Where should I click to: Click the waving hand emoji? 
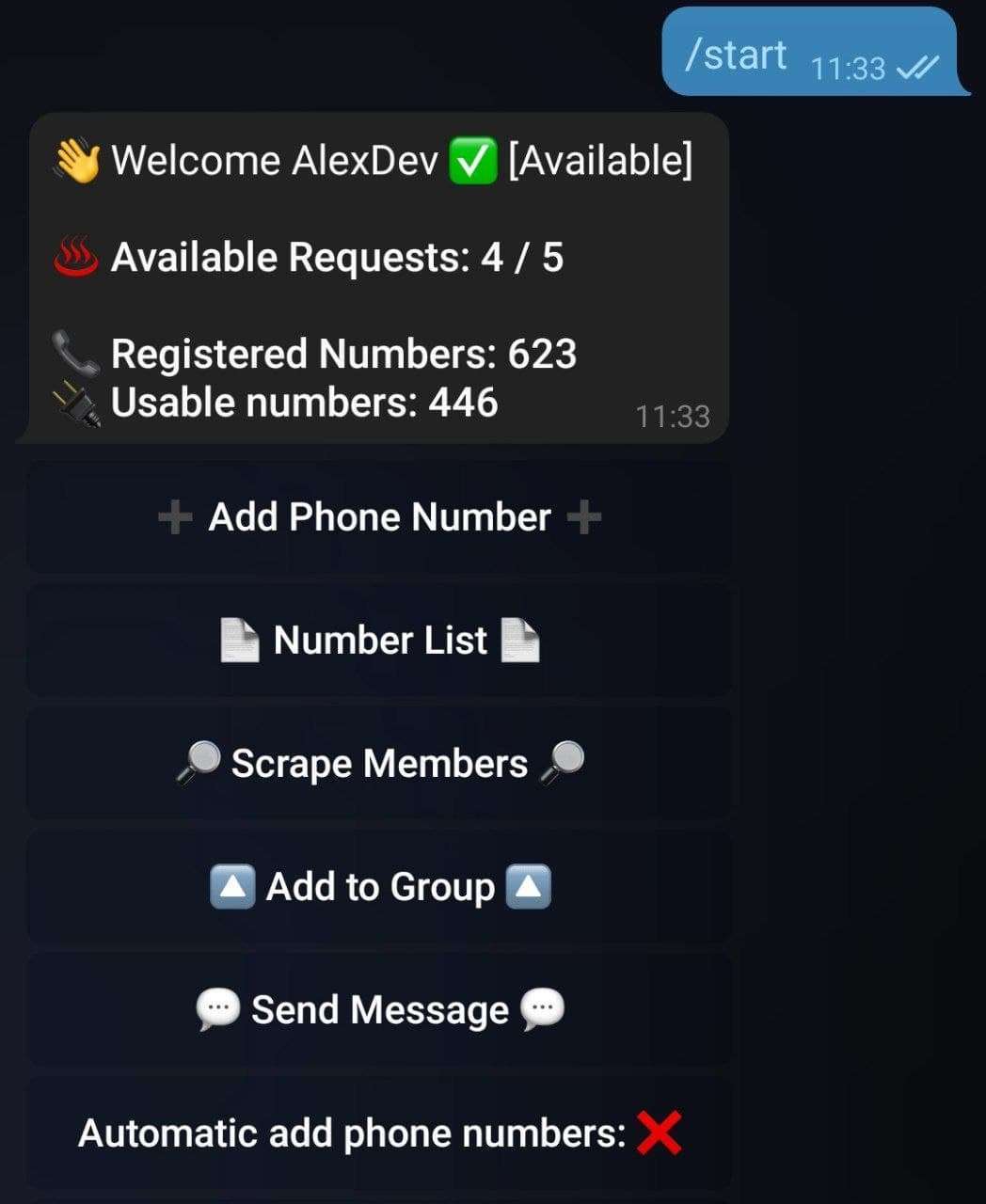[76, 160]
